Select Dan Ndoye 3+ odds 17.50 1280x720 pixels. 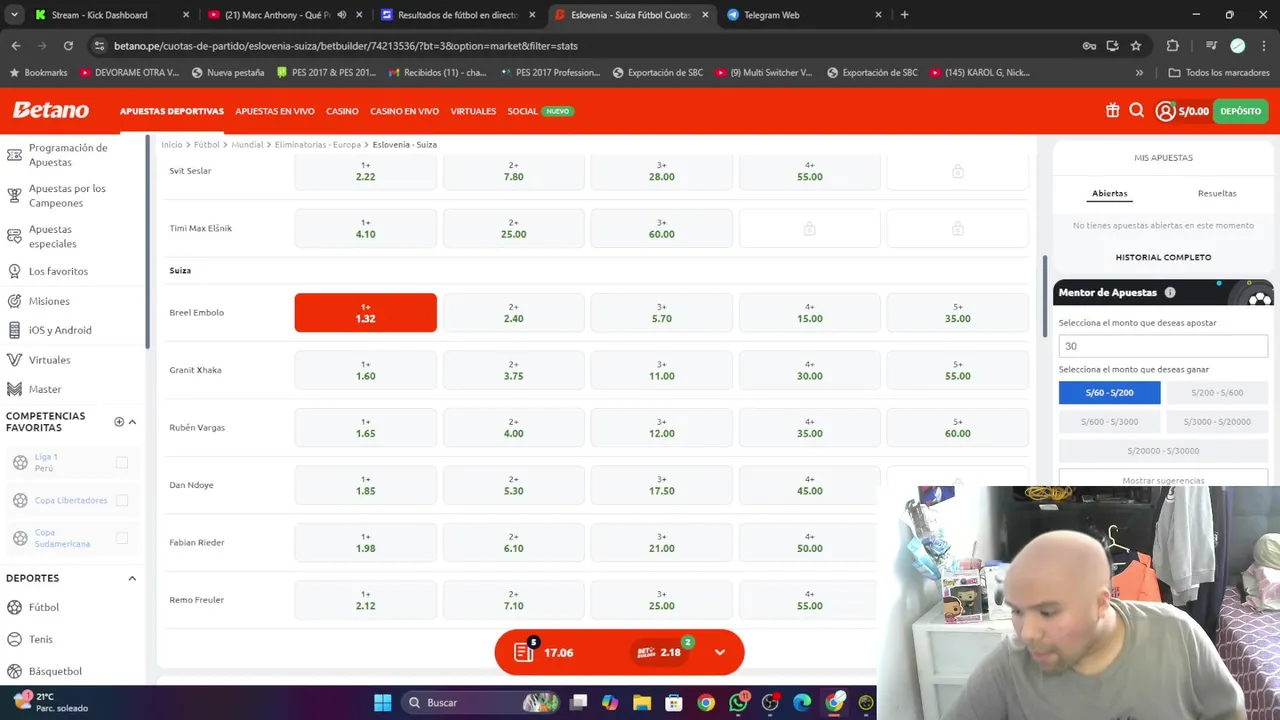[661, 485]
